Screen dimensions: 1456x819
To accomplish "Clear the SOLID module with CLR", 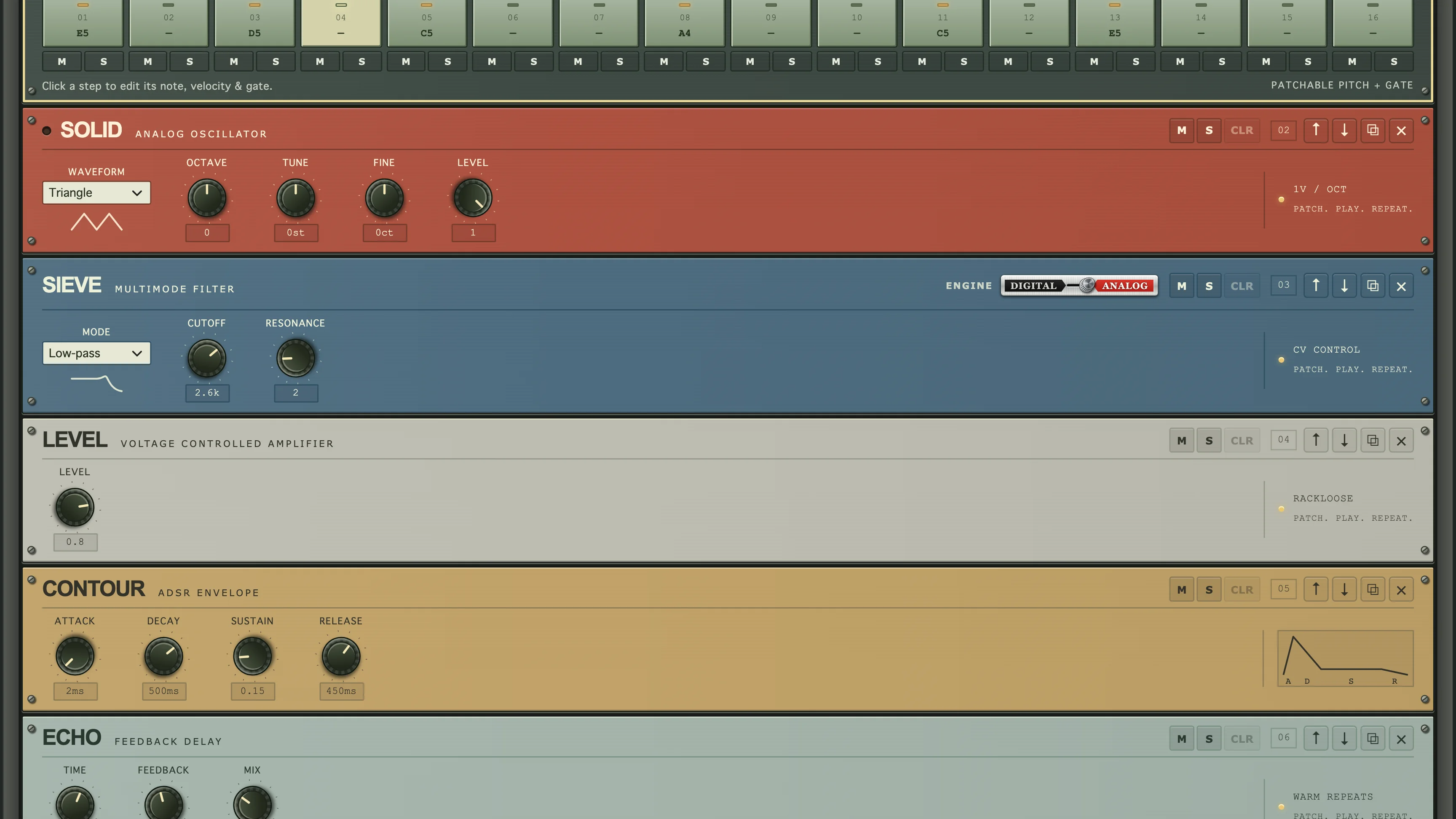I will [x=1242, y=130].
